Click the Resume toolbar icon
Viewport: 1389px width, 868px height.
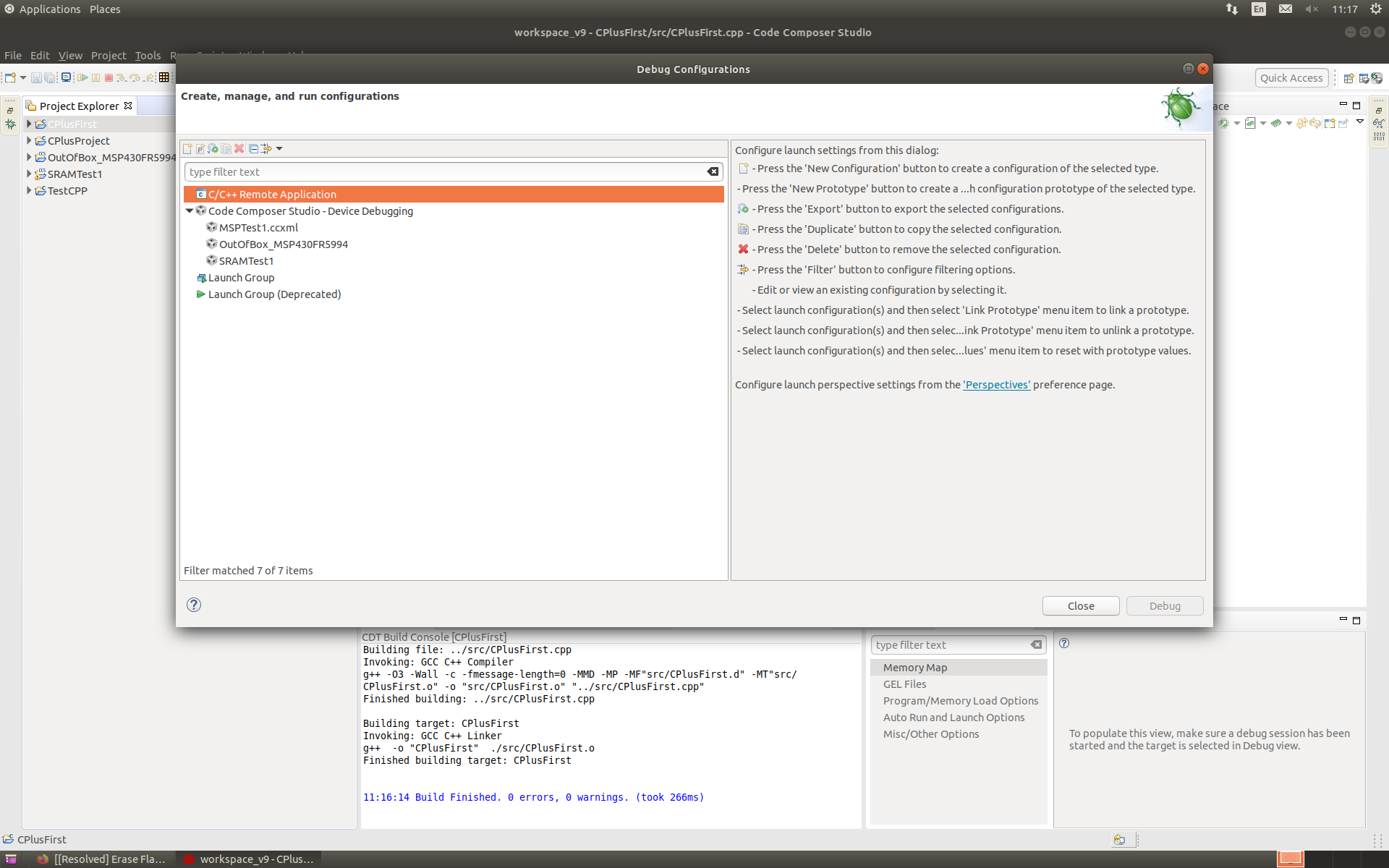click(x=82, y=77)
